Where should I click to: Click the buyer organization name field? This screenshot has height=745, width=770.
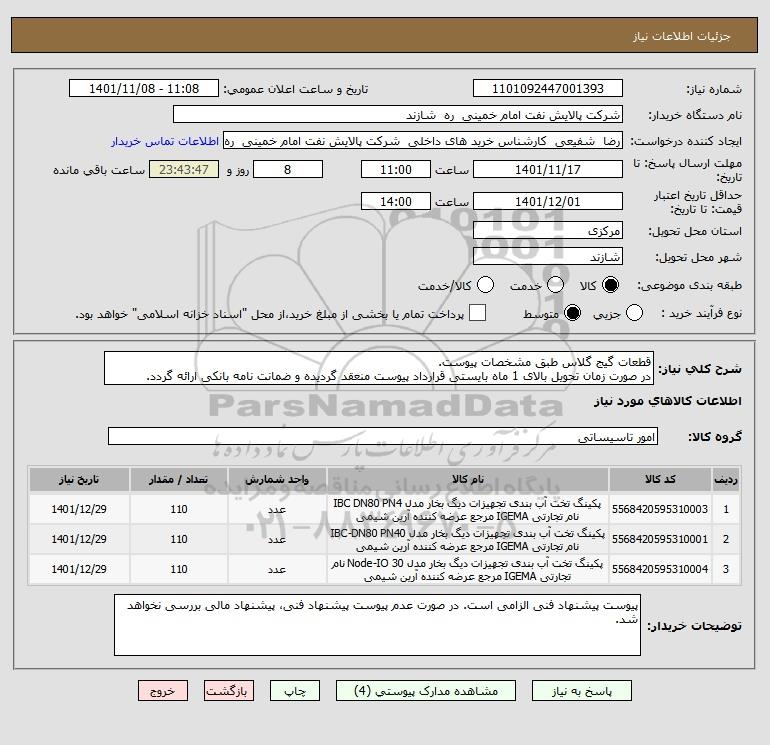[x=398, y=114]
